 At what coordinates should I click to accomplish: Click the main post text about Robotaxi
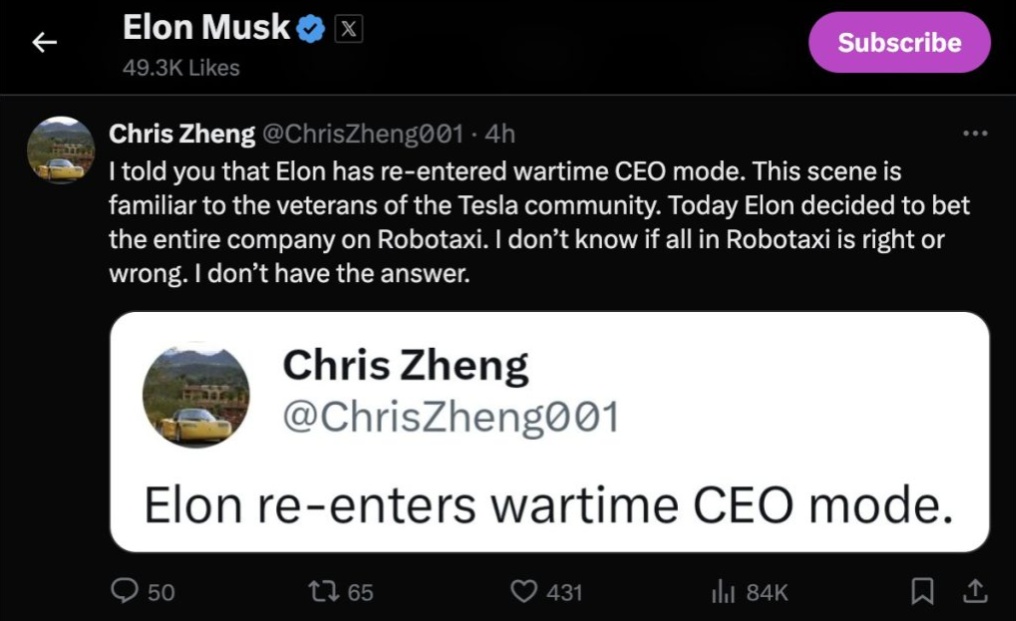pyautogui.click(x=540, y=222)
